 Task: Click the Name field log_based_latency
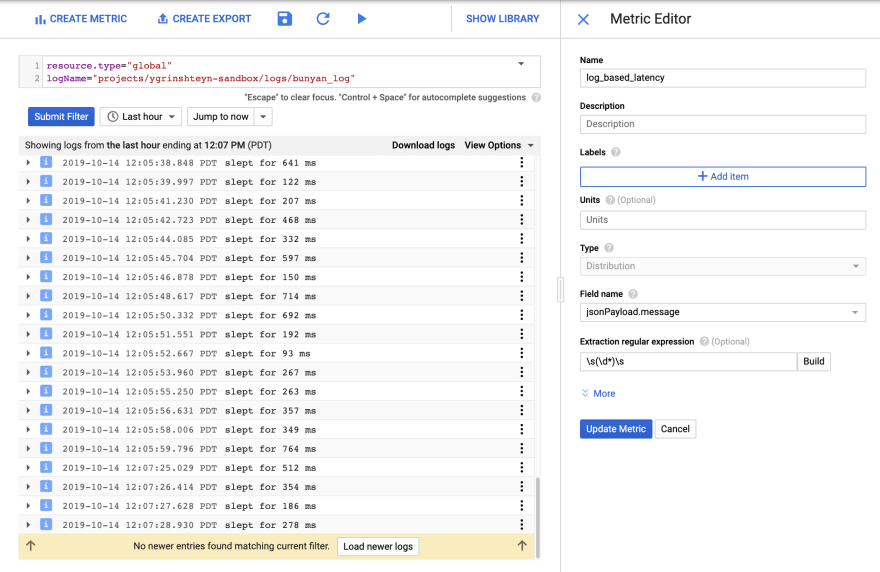tap(722, 78)
